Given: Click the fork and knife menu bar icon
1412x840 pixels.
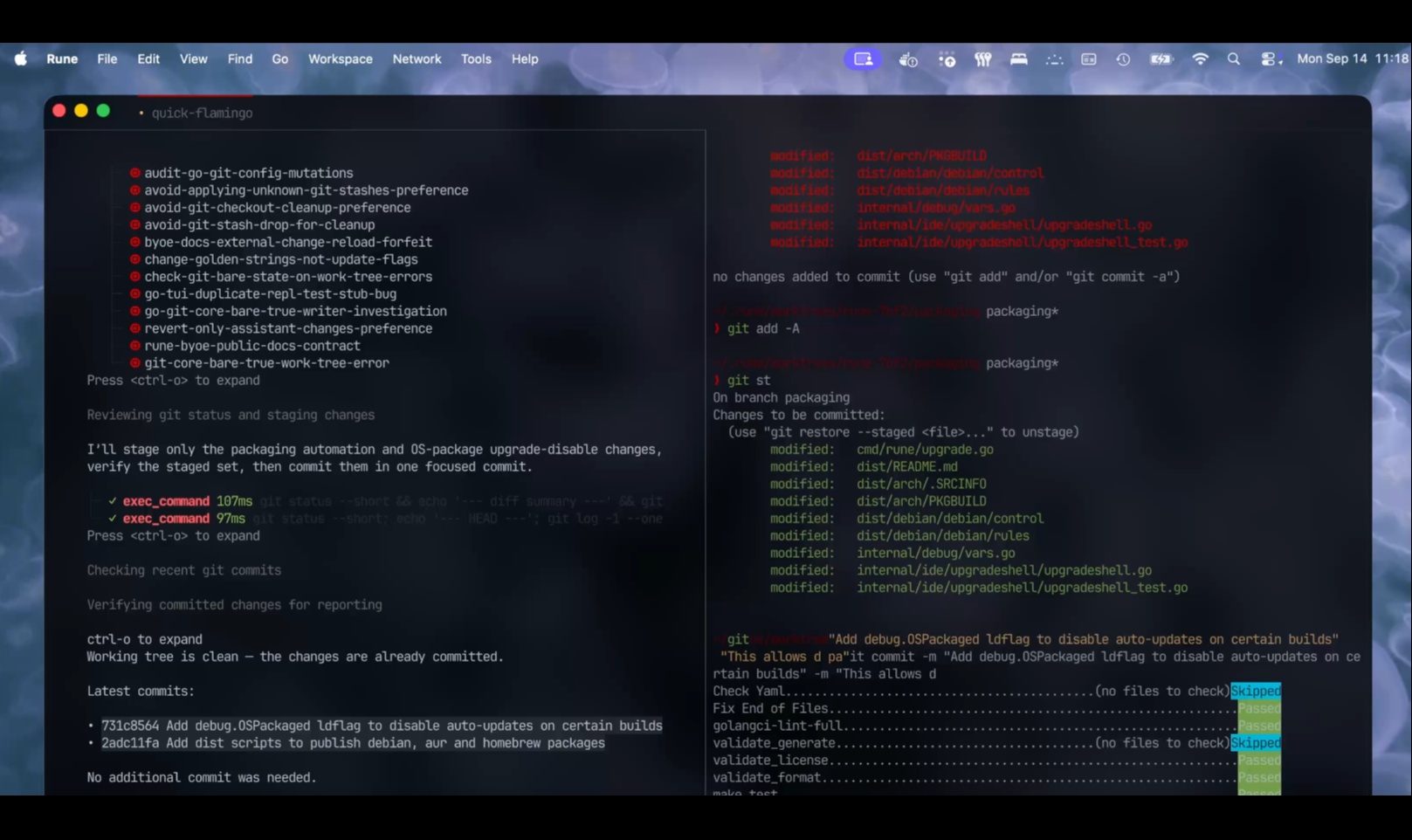Looking at the screenshot, I should 983,59.
